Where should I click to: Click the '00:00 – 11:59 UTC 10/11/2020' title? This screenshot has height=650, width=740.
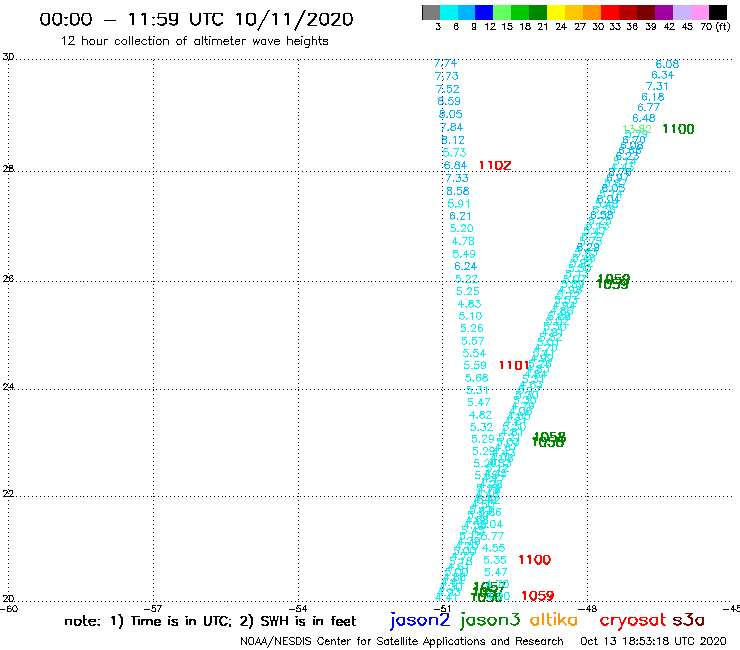tap(196, 20)
